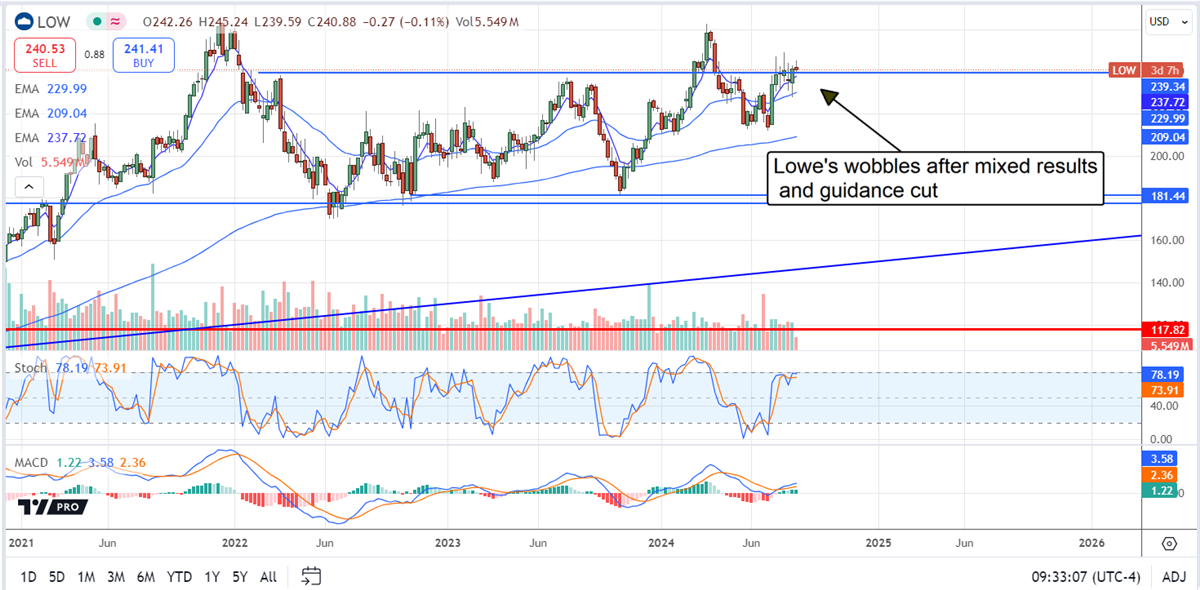
Task: Click the red 117.82 price-axis label
Action: [x=1165, y=329]
